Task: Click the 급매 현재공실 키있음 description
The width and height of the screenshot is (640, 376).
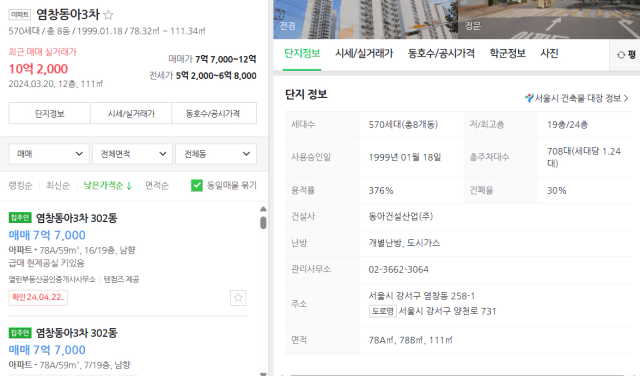Action: pyautogui.click(x=47, y=263)
